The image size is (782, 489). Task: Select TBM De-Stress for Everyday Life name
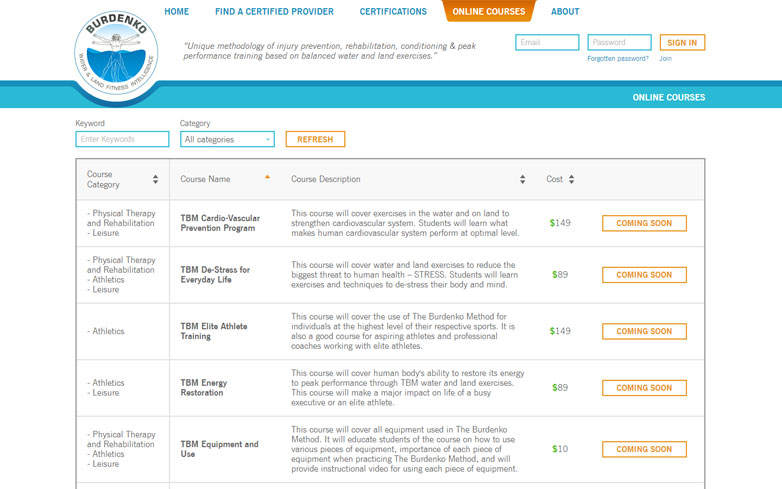(x=215, y=275)
